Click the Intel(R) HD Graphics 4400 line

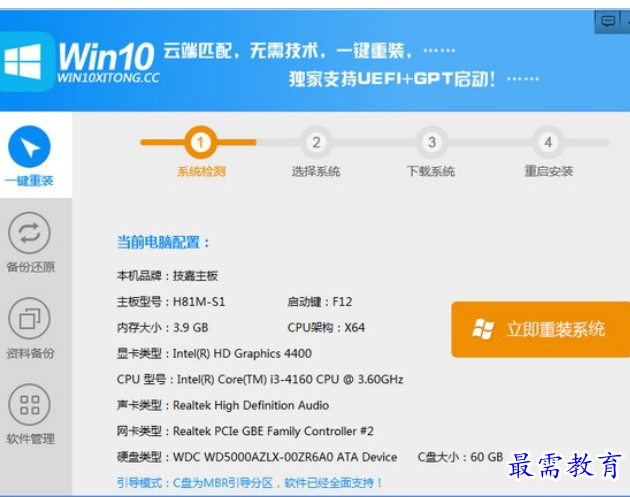(x=214, y=354)
